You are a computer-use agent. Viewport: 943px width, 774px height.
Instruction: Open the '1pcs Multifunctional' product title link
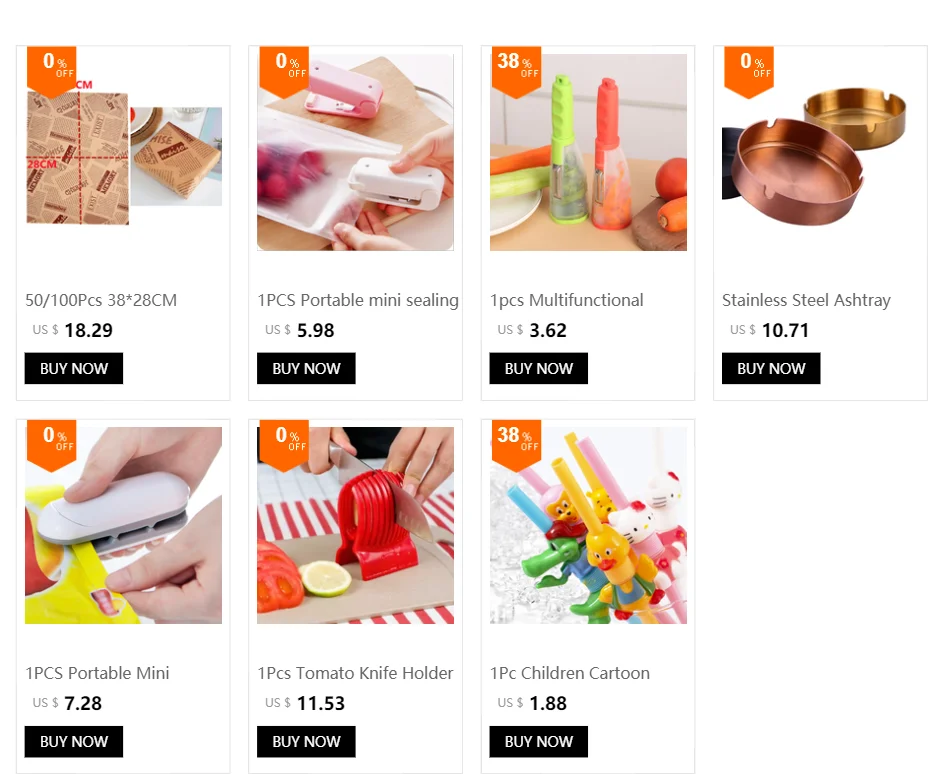(x=567, y=300)
